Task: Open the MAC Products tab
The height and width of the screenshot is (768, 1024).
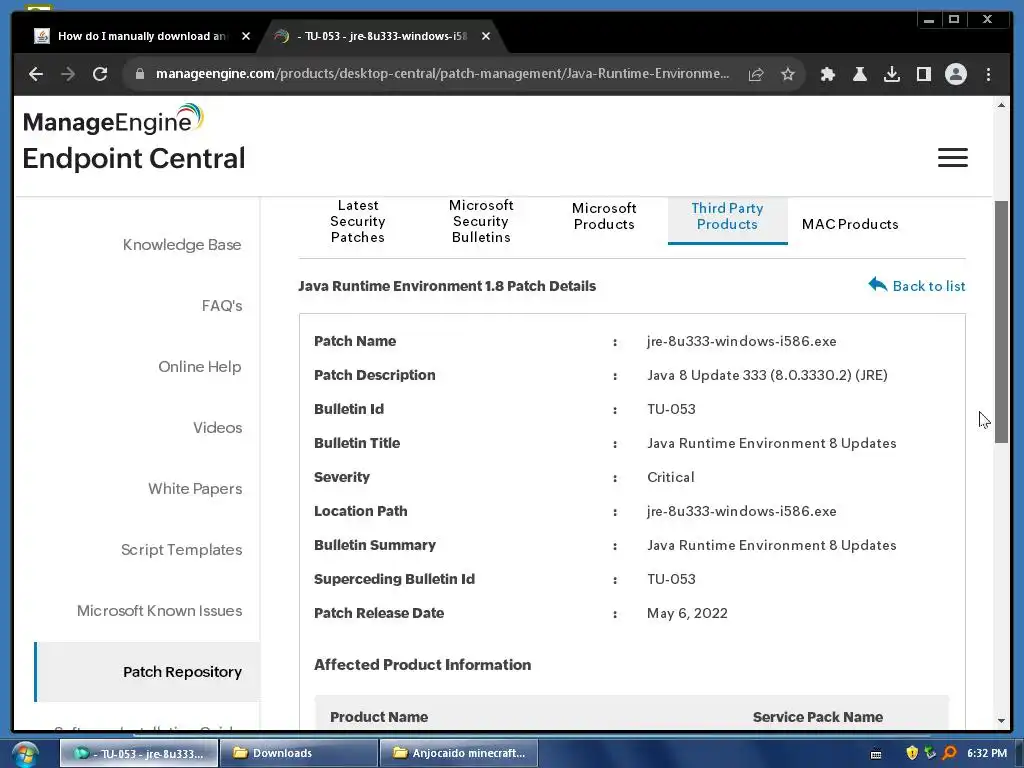Action: click(x=850, y=224)
